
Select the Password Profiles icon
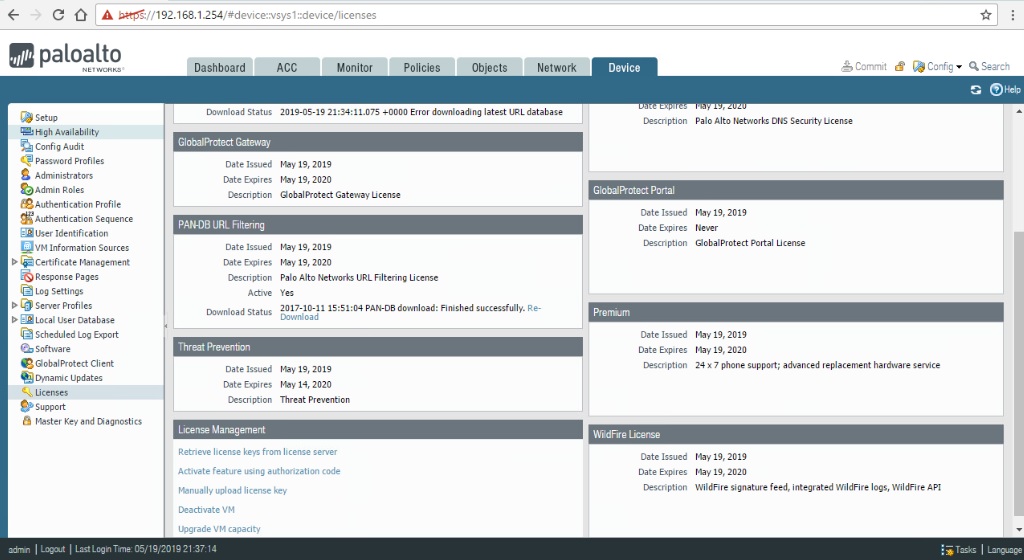coord(26,161)
